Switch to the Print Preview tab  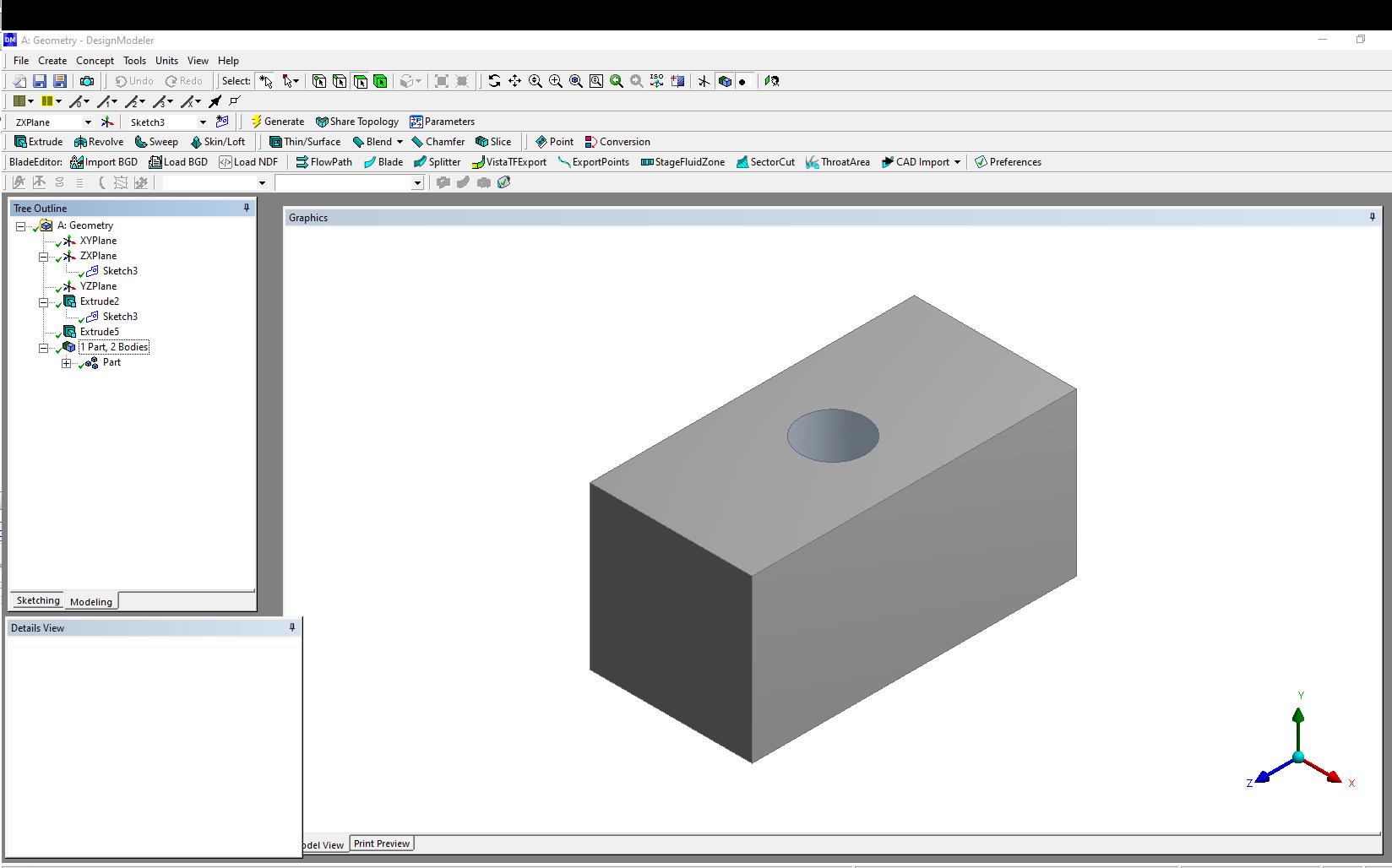(x=382, y=844)
